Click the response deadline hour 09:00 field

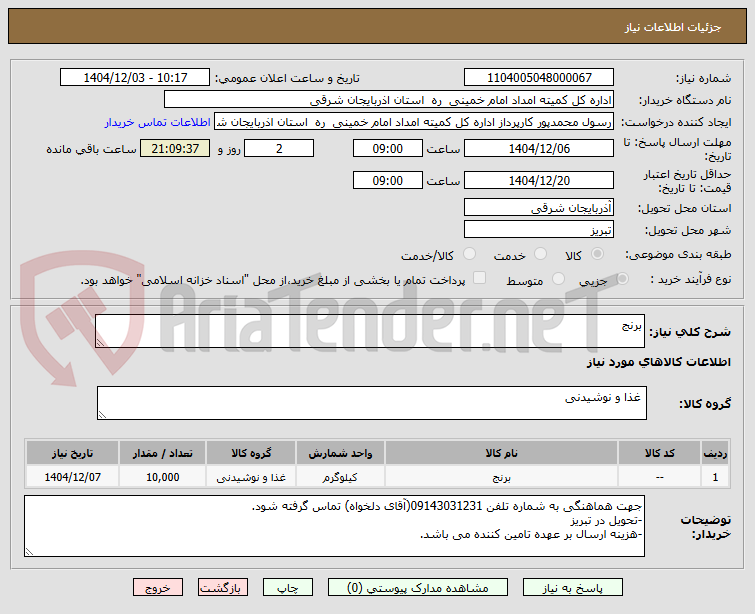click(388, 148)
